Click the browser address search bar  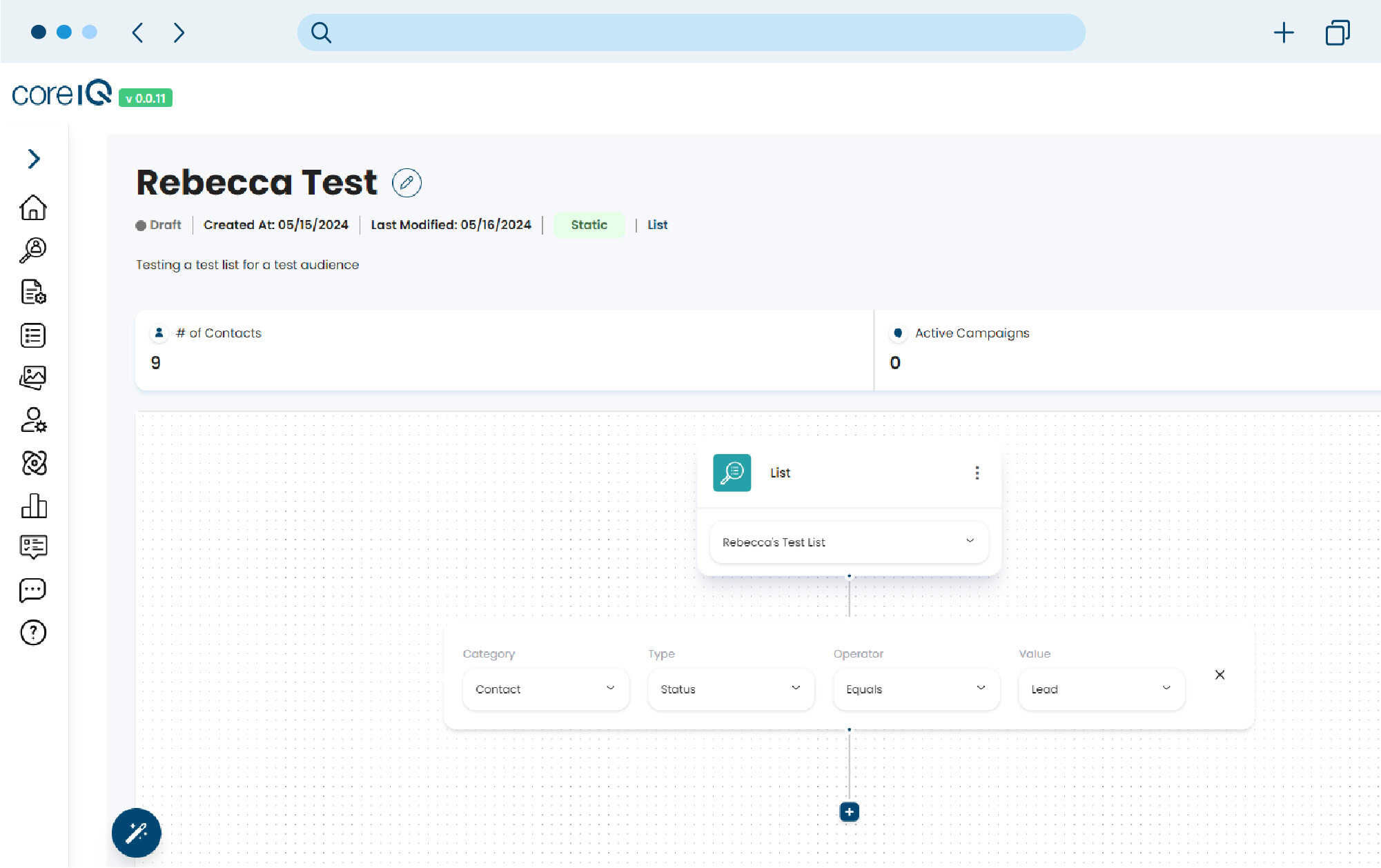point(690,32)
